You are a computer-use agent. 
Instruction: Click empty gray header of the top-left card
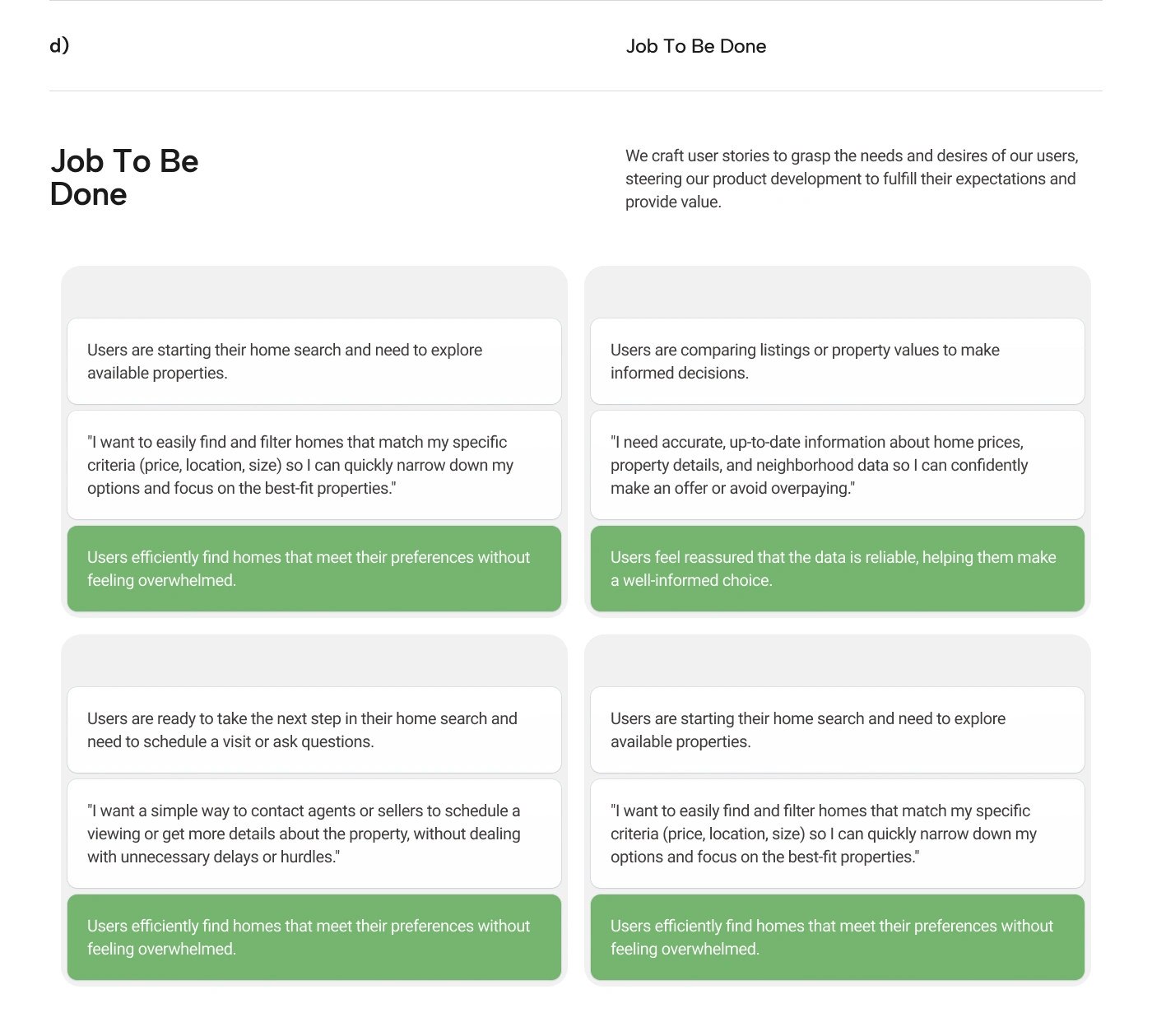click(x=314, y=292)
